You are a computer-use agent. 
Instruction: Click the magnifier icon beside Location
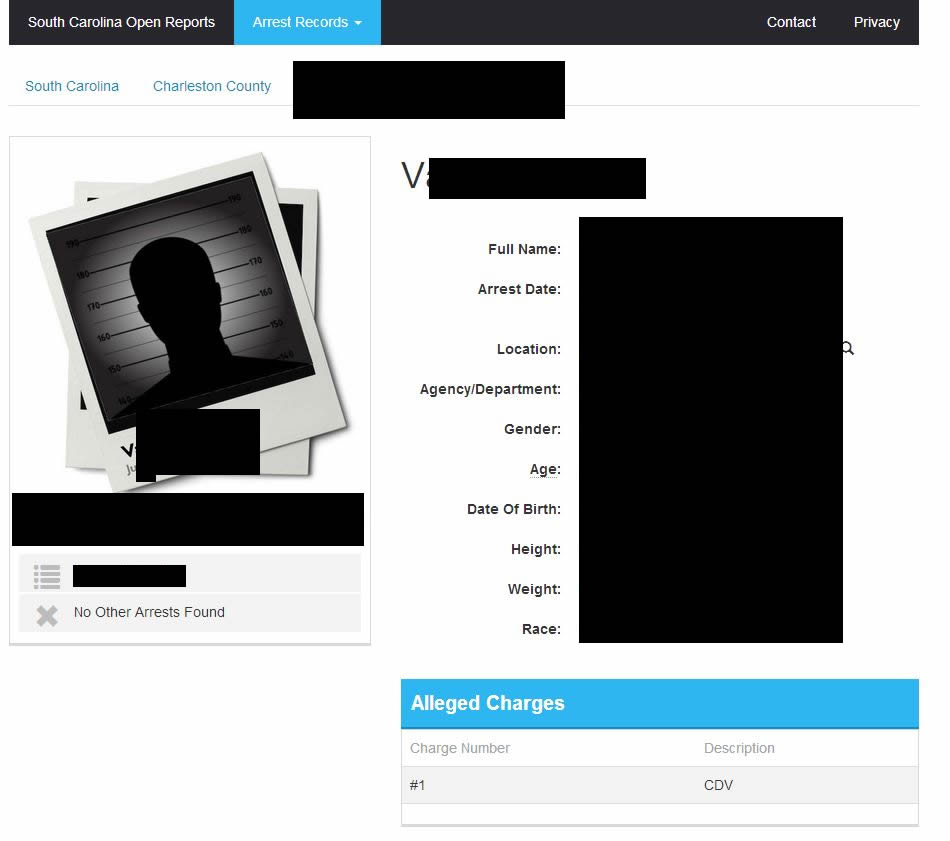(848, 349)
